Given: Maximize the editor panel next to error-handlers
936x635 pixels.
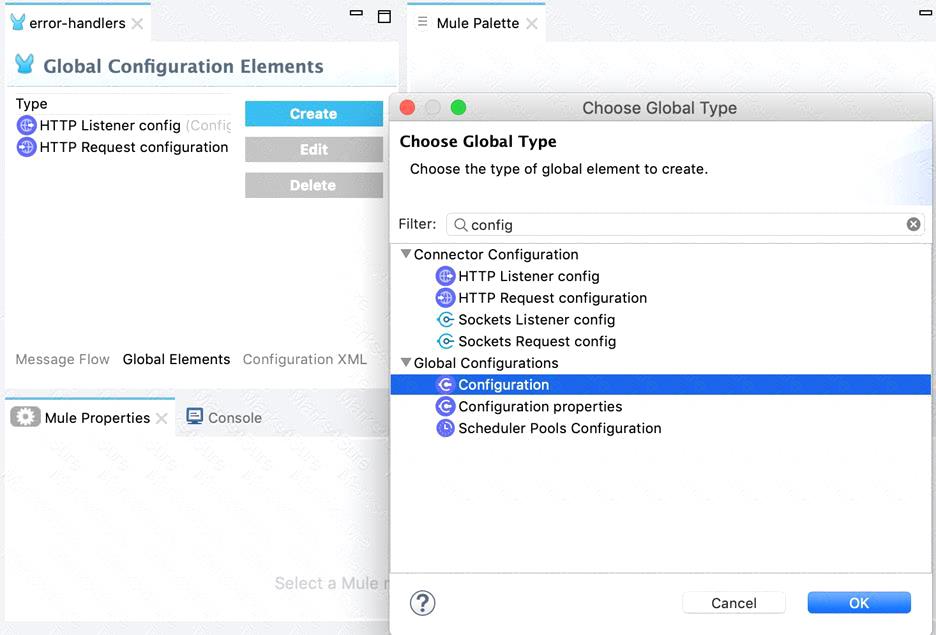Looking at the screenshot, I should (x=384, y=16).
